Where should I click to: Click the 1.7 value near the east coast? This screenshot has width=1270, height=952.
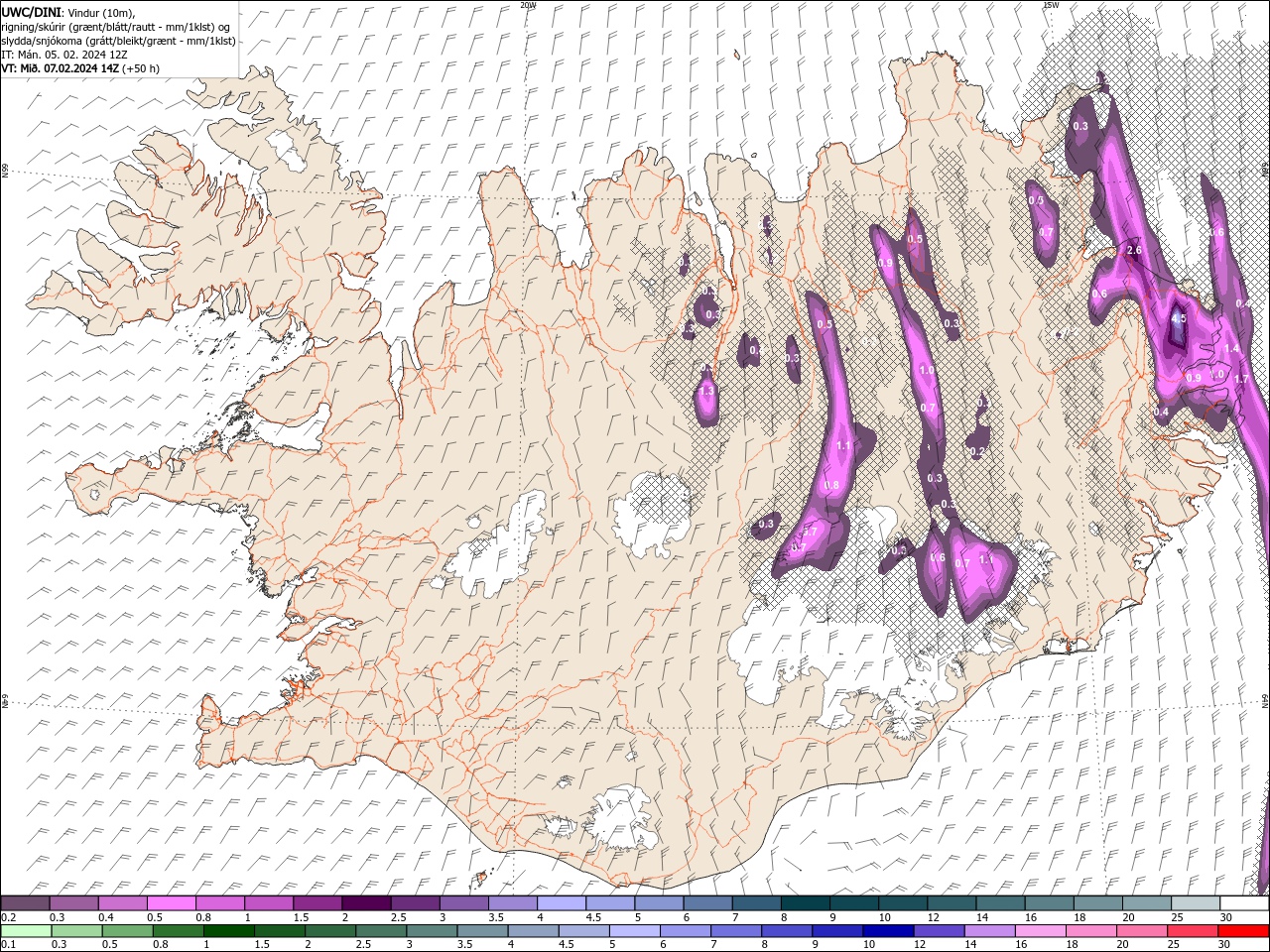1240,379
